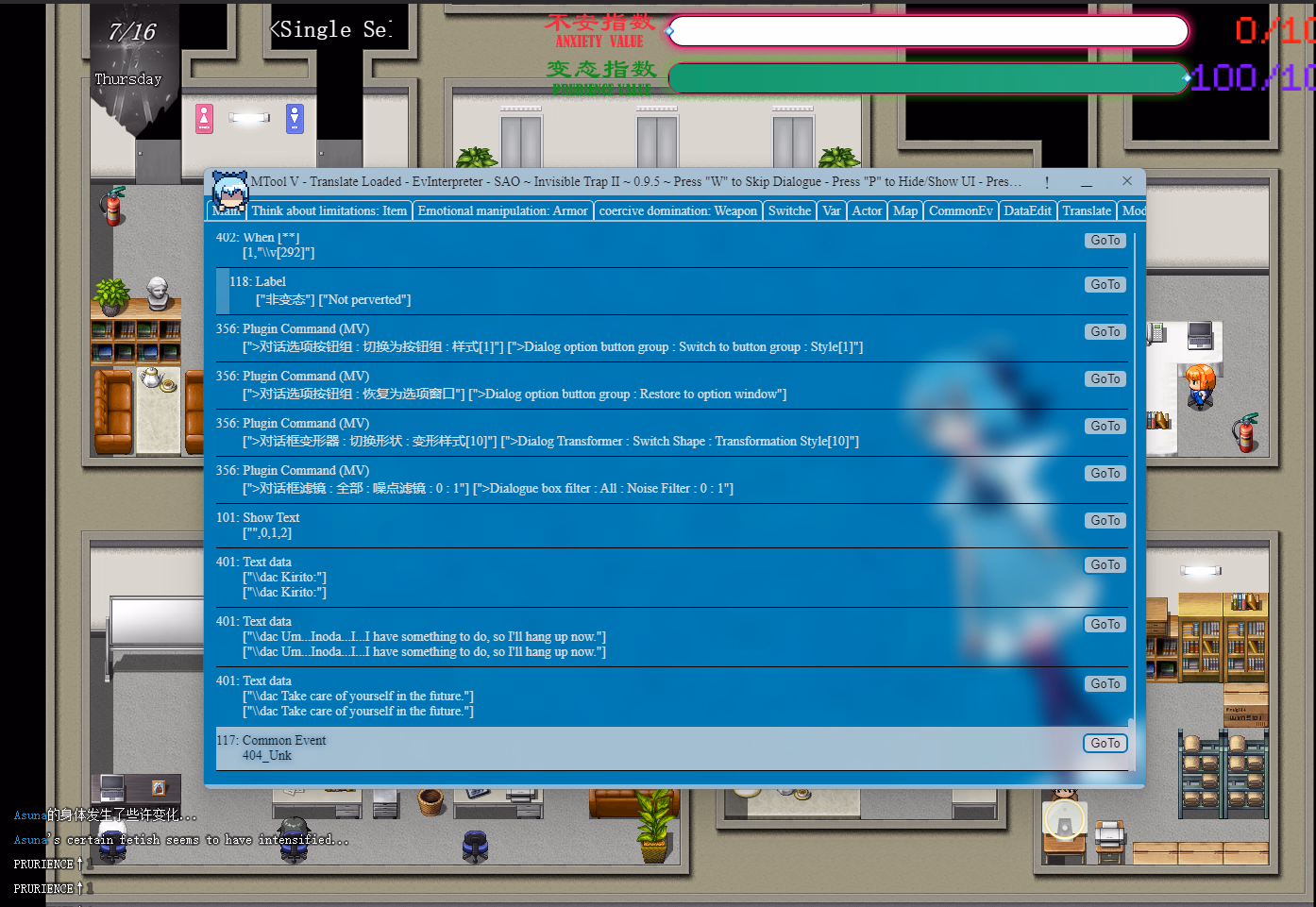
Task: Click the computer monitor next to the telephone
Action: click(x=1200, y=334)
